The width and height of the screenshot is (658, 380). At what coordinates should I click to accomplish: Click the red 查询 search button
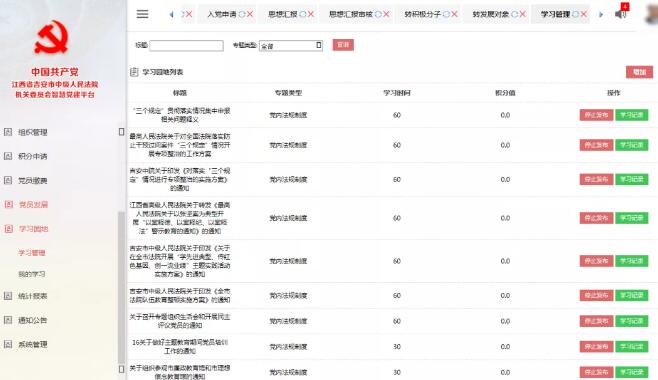pos(343,45)
